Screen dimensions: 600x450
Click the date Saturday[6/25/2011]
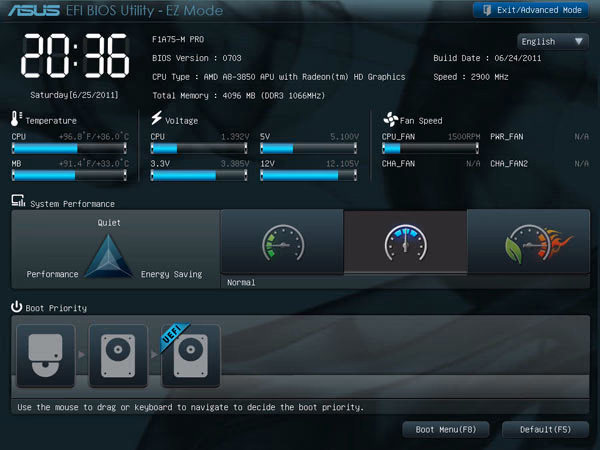point(74,95)
